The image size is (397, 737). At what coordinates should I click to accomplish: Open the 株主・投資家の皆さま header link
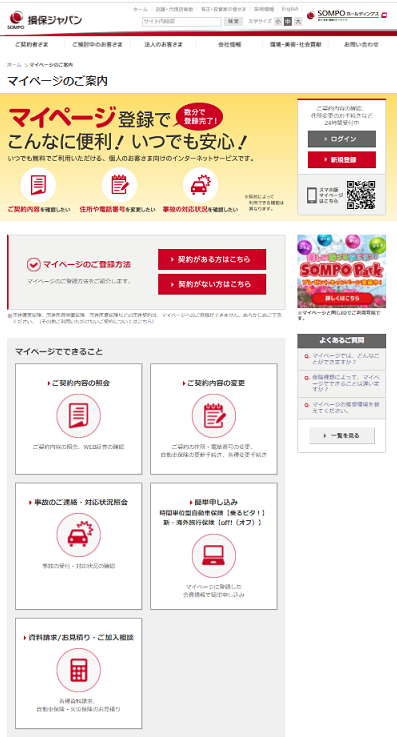pos(223,9)
